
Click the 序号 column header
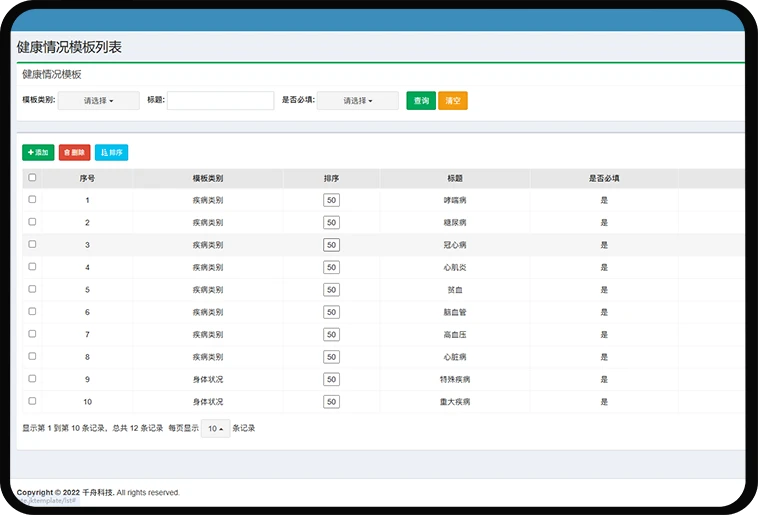[87, 178]
